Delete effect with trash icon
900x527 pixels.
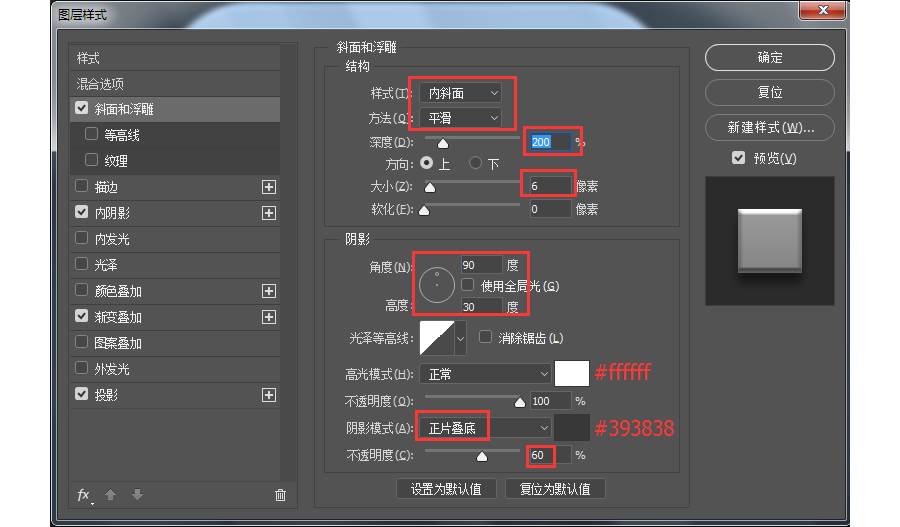280,495
